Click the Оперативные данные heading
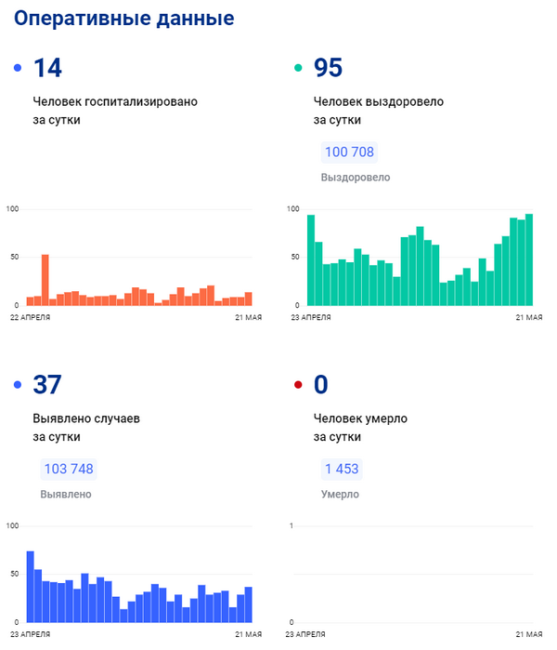 click(124, 18)
